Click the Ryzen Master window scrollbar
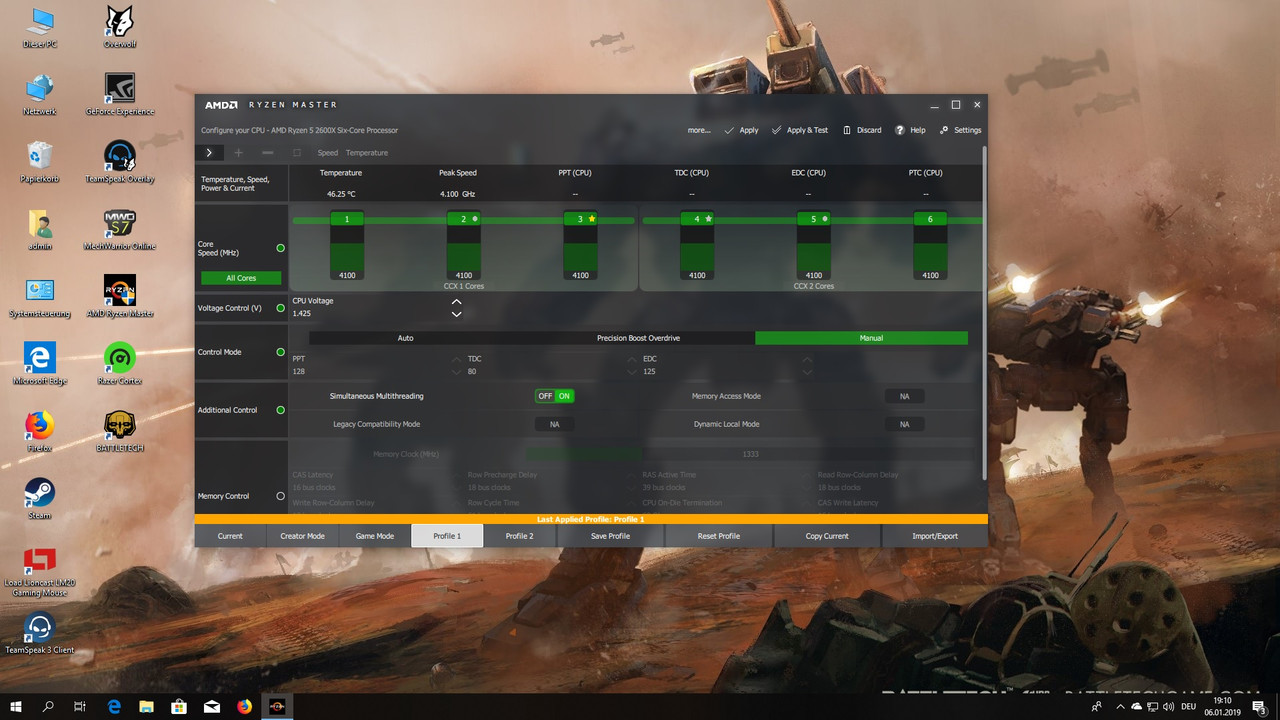1280x720 pixels. click(x=984, y=312)
